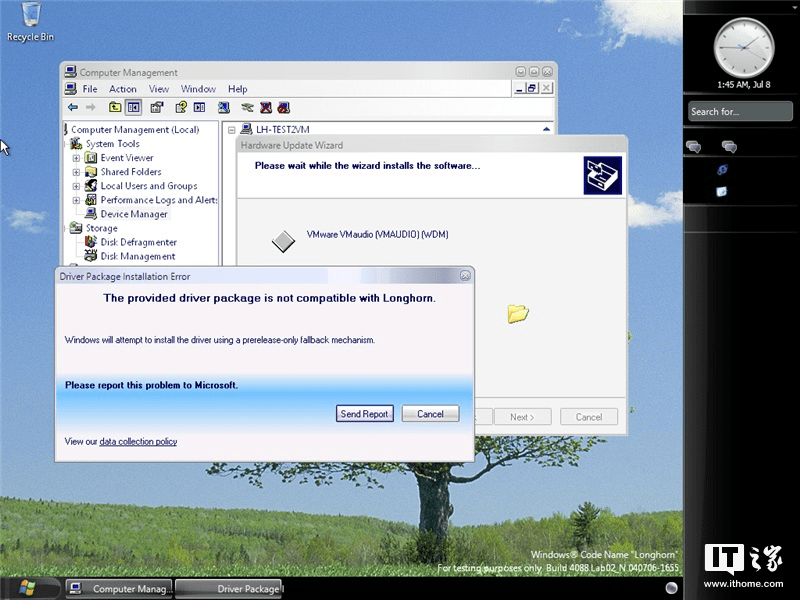Viewport: 800px width, 600px height.
Task: Open the Action menu
Action: point(122,89)
